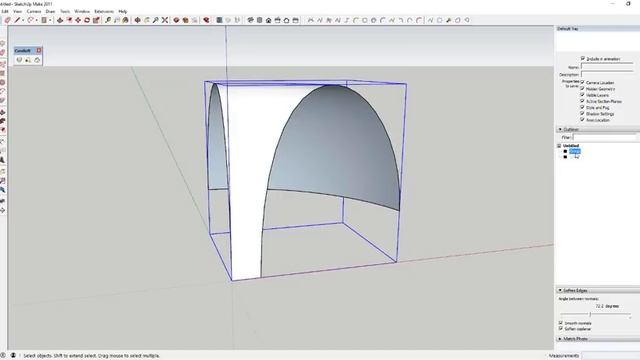Uncheck Hidden Geometry property
The height and width of the screenshot is (360, 640).
582,88
